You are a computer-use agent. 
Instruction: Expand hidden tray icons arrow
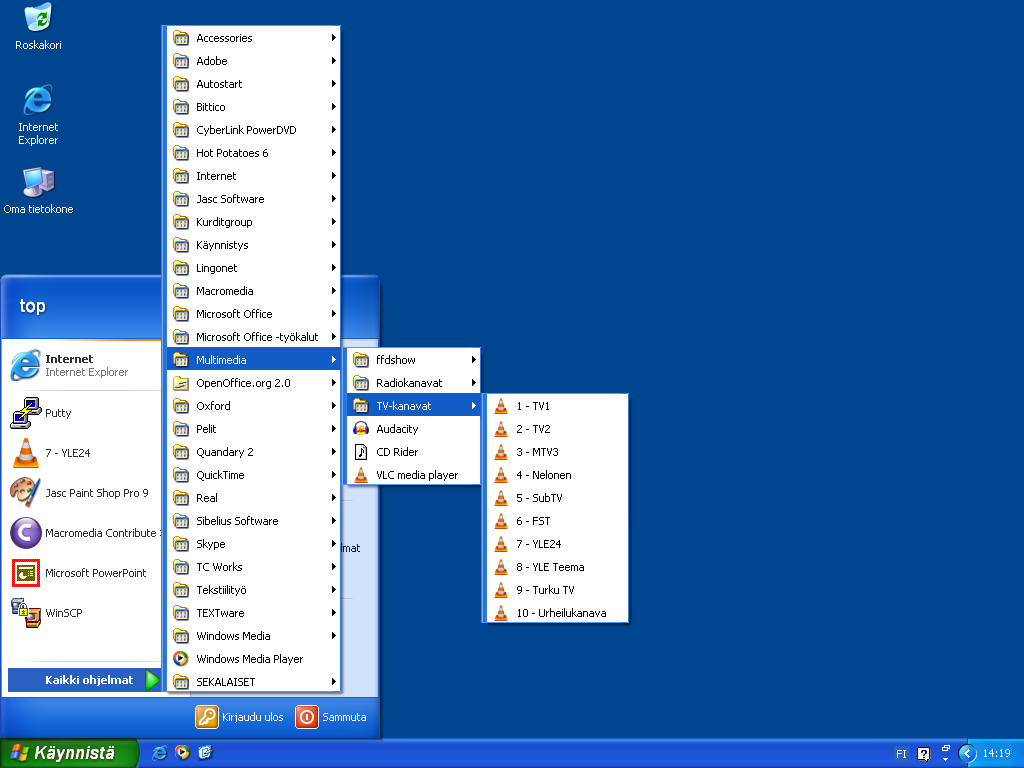click(x=967, y=754)
